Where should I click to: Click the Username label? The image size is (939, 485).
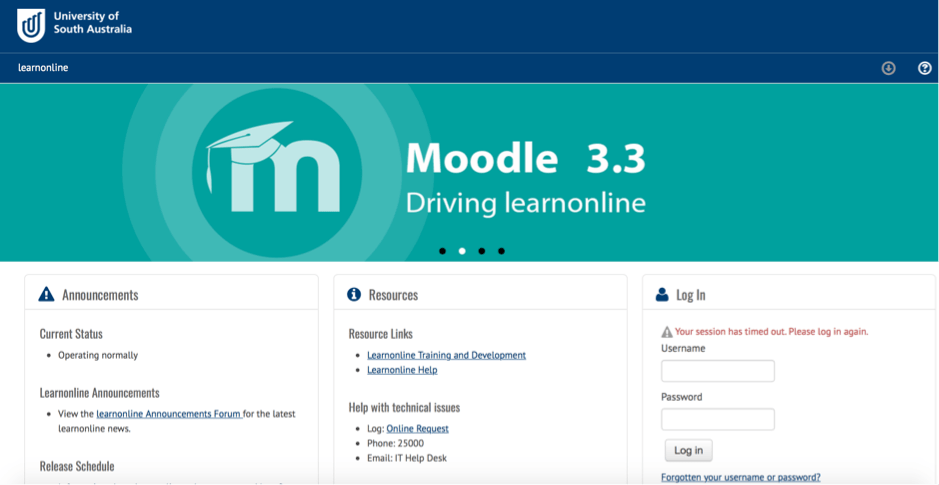coord(683,348)
